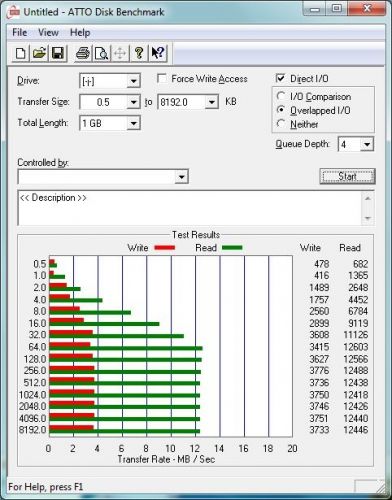Viewport: 392px width, 500px height.
Task: Click the Print Preview toolbar icon
Action: tap(101, 53)
